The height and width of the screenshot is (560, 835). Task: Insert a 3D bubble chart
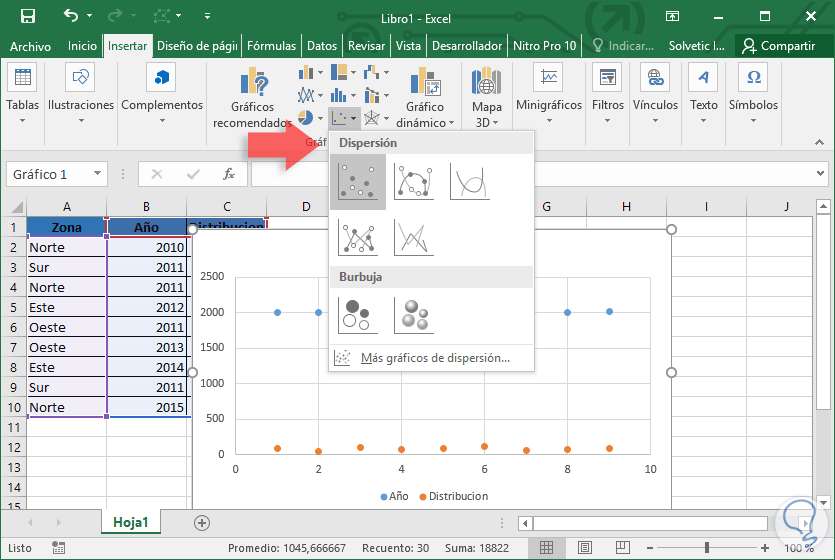pos(413,314)
